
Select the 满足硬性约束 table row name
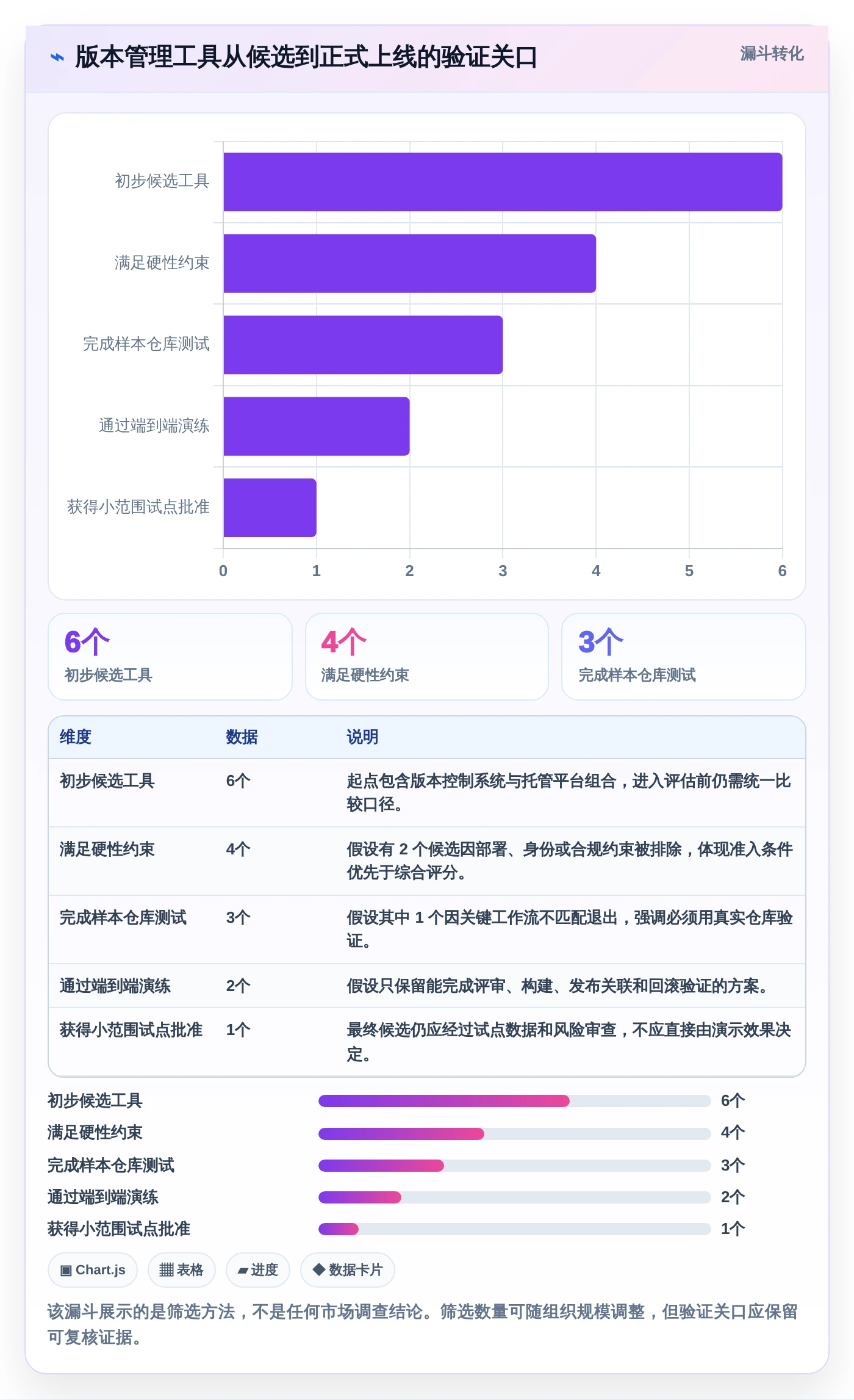point(107,850)
